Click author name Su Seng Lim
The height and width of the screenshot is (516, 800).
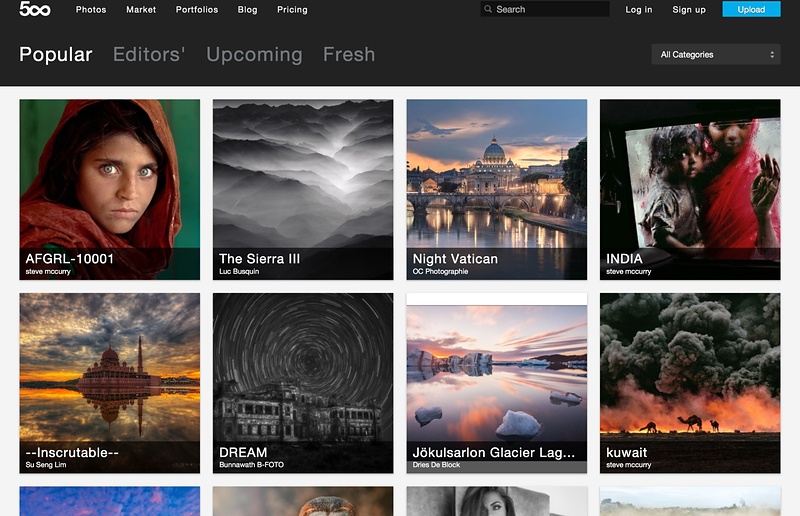point(46,465)
